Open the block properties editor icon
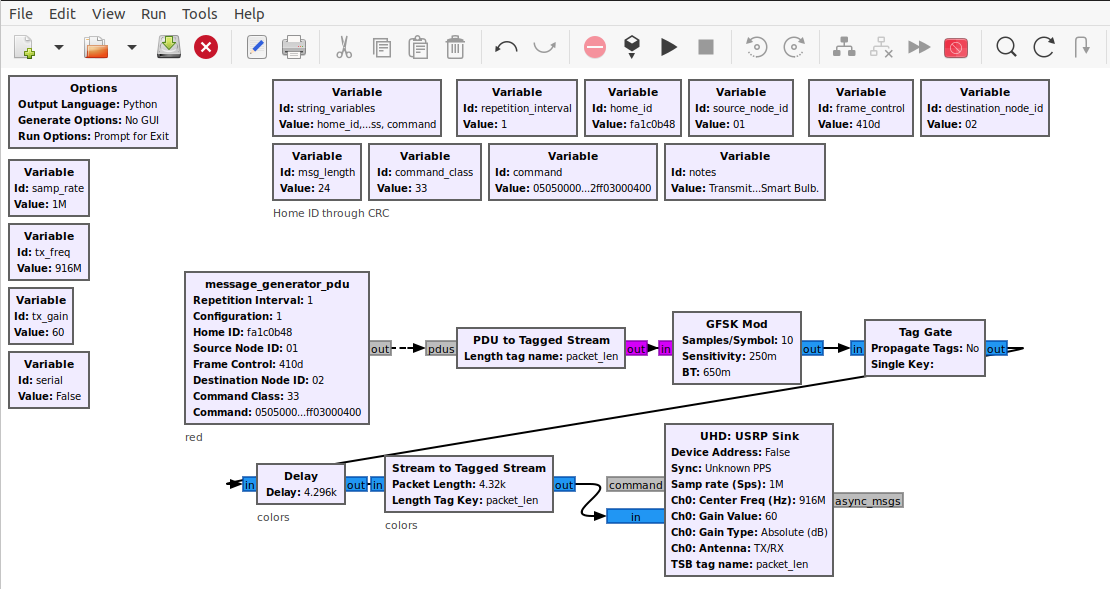Viewport: 1110px width, 589px height. click(256, 47)
